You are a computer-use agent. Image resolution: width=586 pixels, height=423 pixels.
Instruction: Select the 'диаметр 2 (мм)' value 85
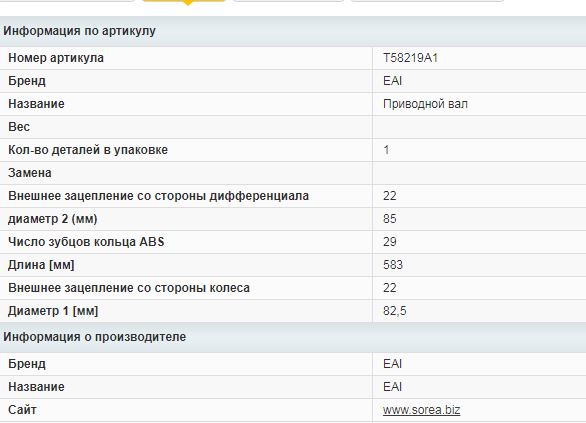tap(389, 219)
